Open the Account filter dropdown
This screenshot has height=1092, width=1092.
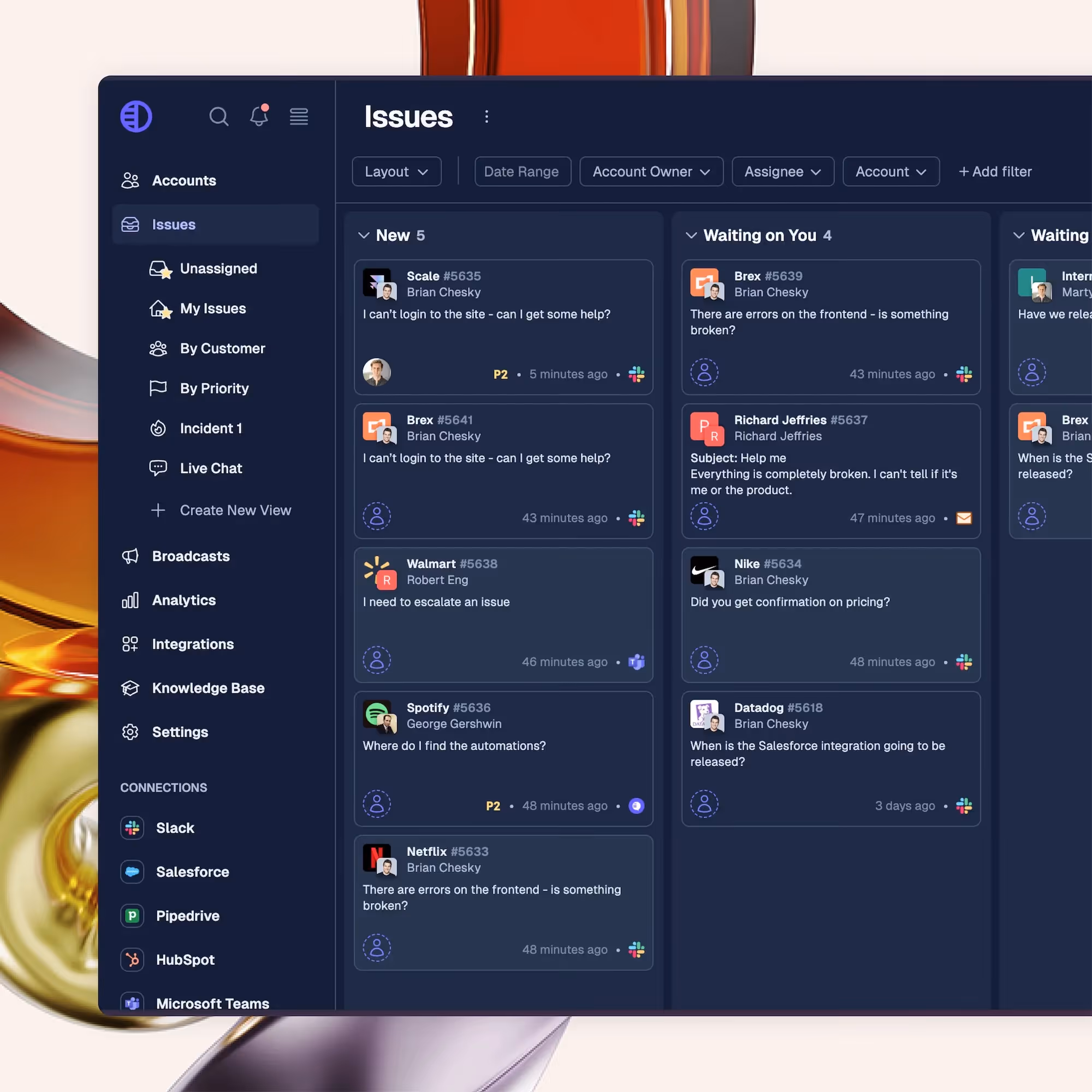(x=891, y=171)
